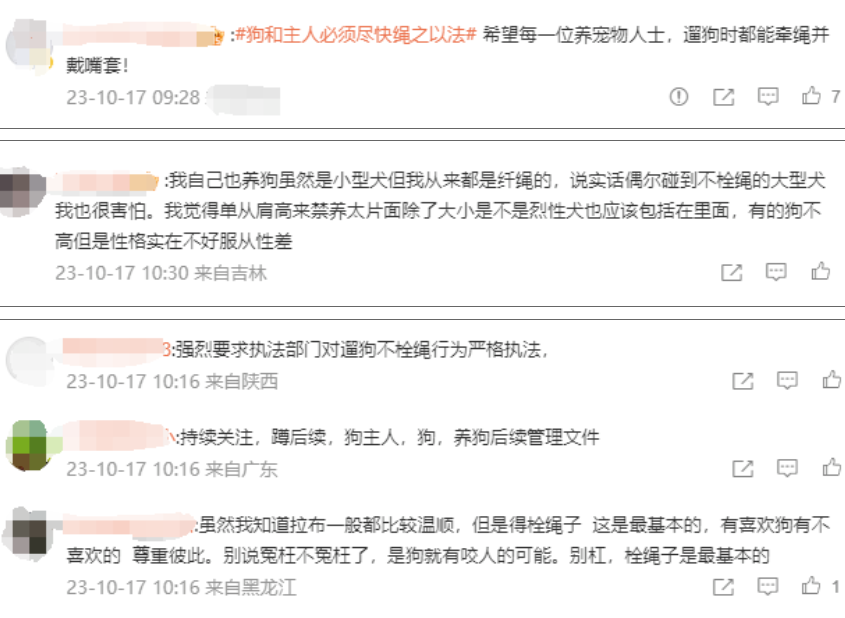The height and width of the screenshot is (618, 845).
Task: Like the comment from 陕西
Action: [x=832, y=380]
